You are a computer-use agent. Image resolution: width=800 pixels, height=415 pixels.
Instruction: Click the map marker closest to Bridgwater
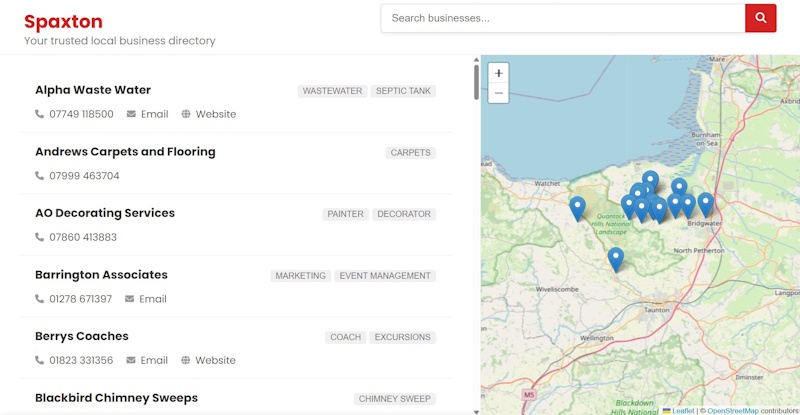pyautogui.click(x=706, y=205)
